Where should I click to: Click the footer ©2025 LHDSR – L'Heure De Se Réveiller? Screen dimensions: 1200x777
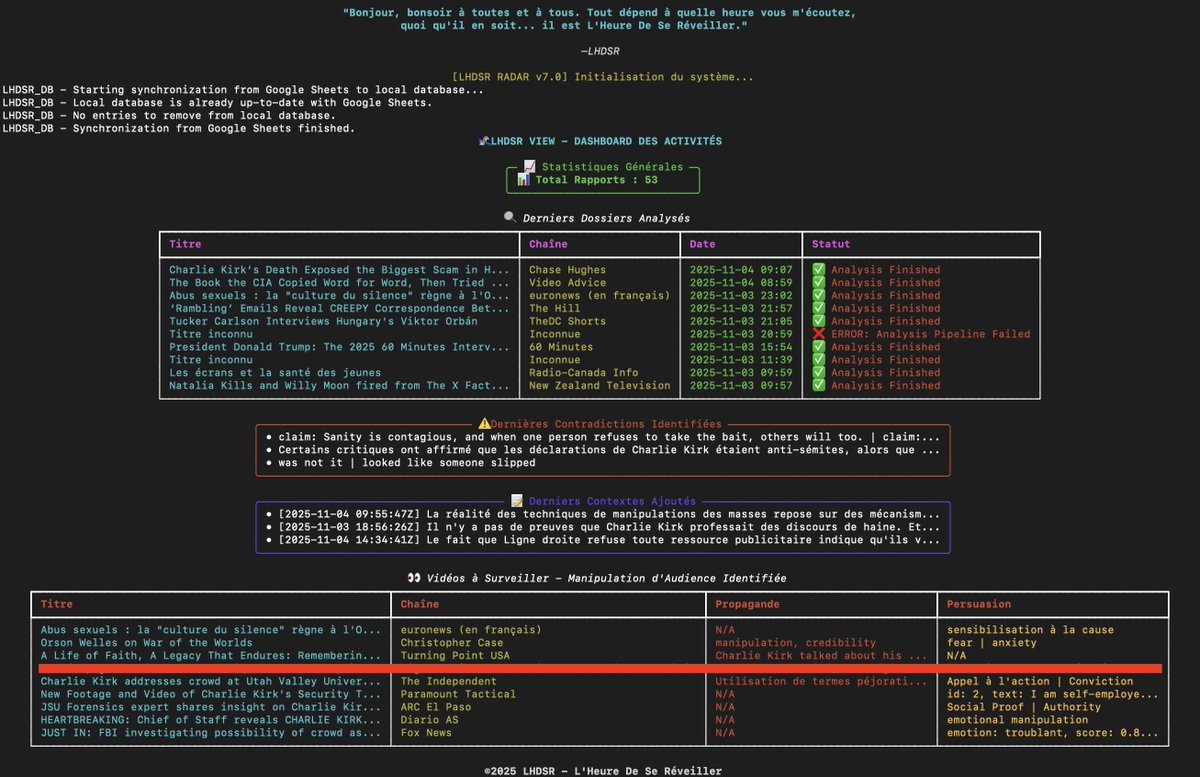pos(602,771)
